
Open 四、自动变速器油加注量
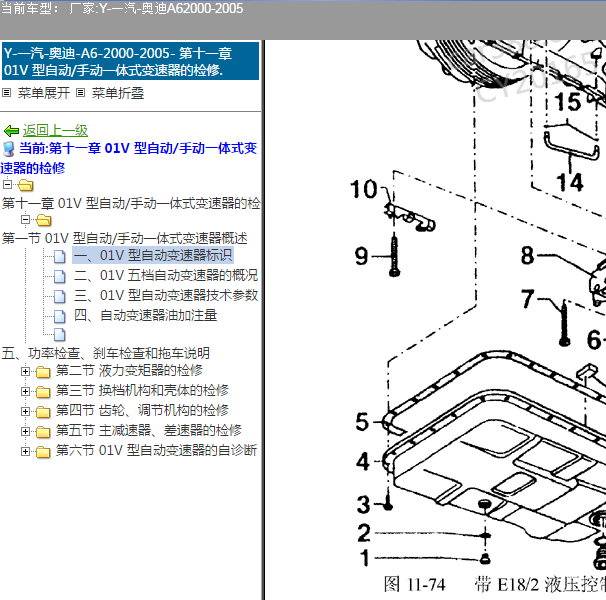click(145, 315)
